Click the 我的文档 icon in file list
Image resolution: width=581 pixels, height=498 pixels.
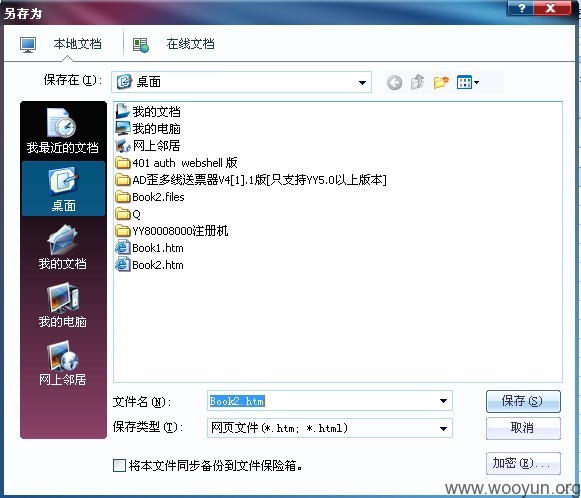click(x=123, y=111)
